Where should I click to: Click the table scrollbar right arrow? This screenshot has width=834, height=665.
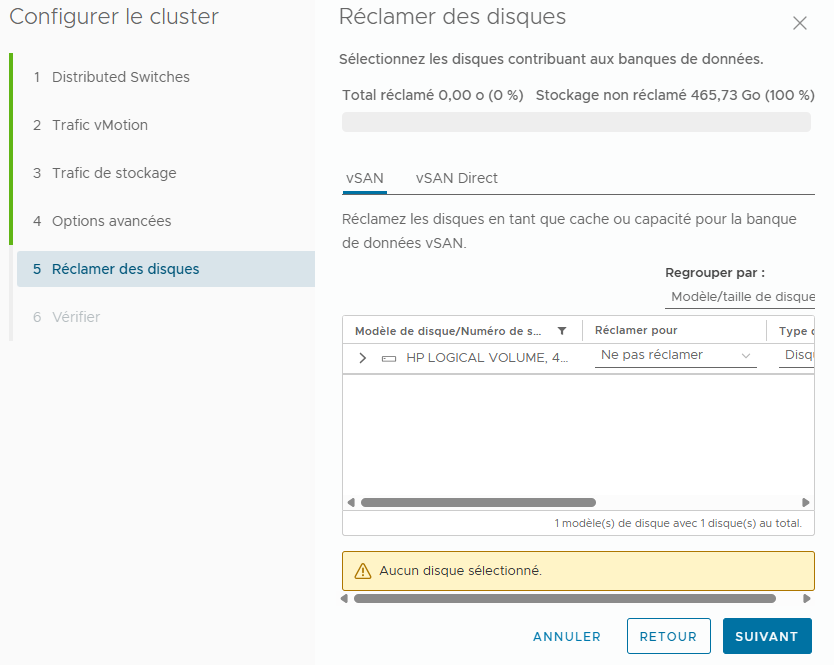point(806,503)
